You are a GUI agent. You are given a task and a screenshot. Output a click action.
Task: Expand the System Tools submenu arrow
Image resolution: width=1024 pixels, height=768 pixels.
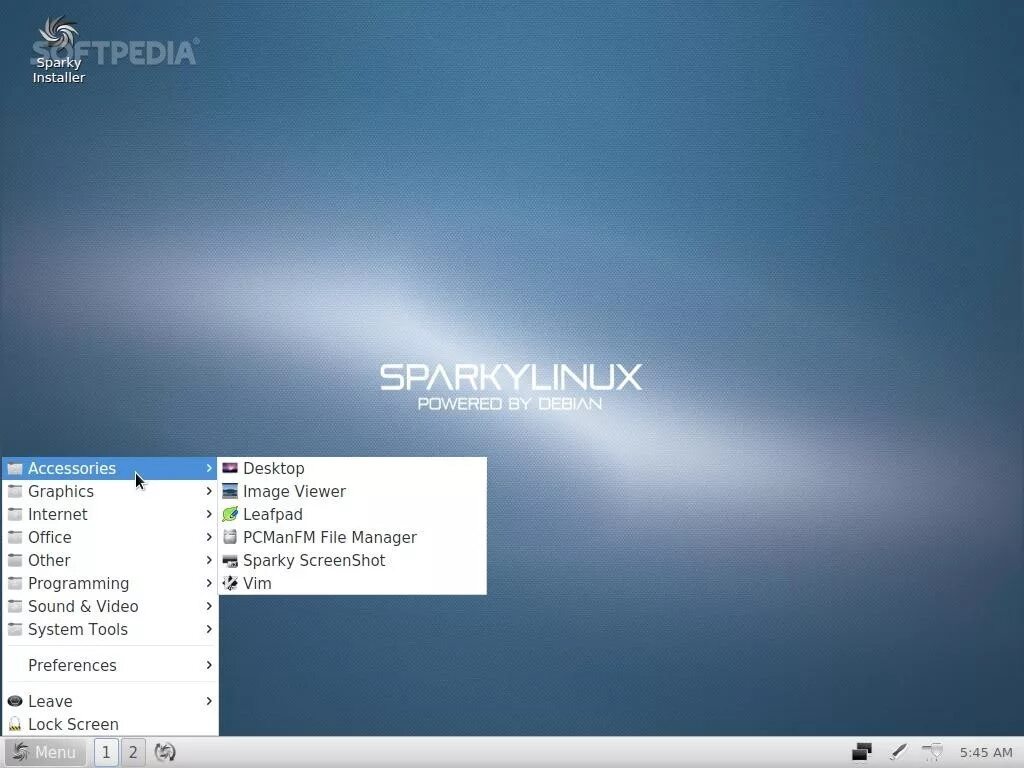[x=209, y=629]
